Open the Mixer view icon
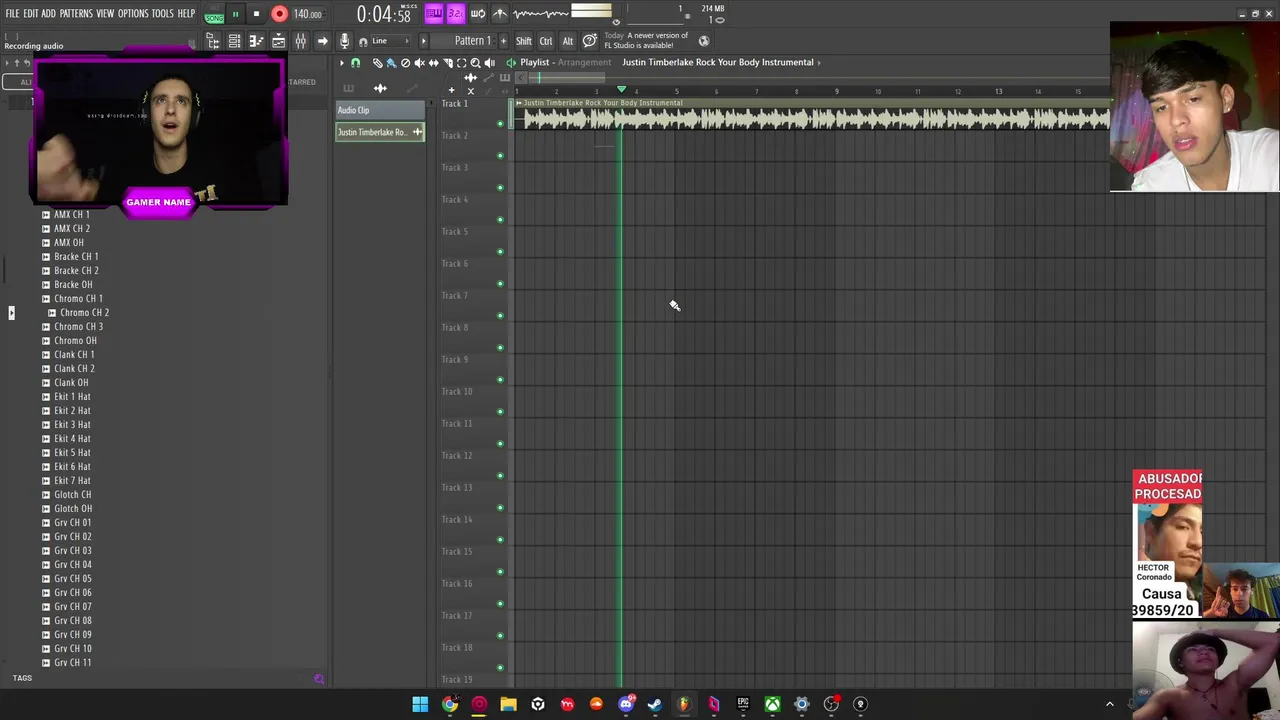This screenshot has height=720, width=1280. (300, 41)
